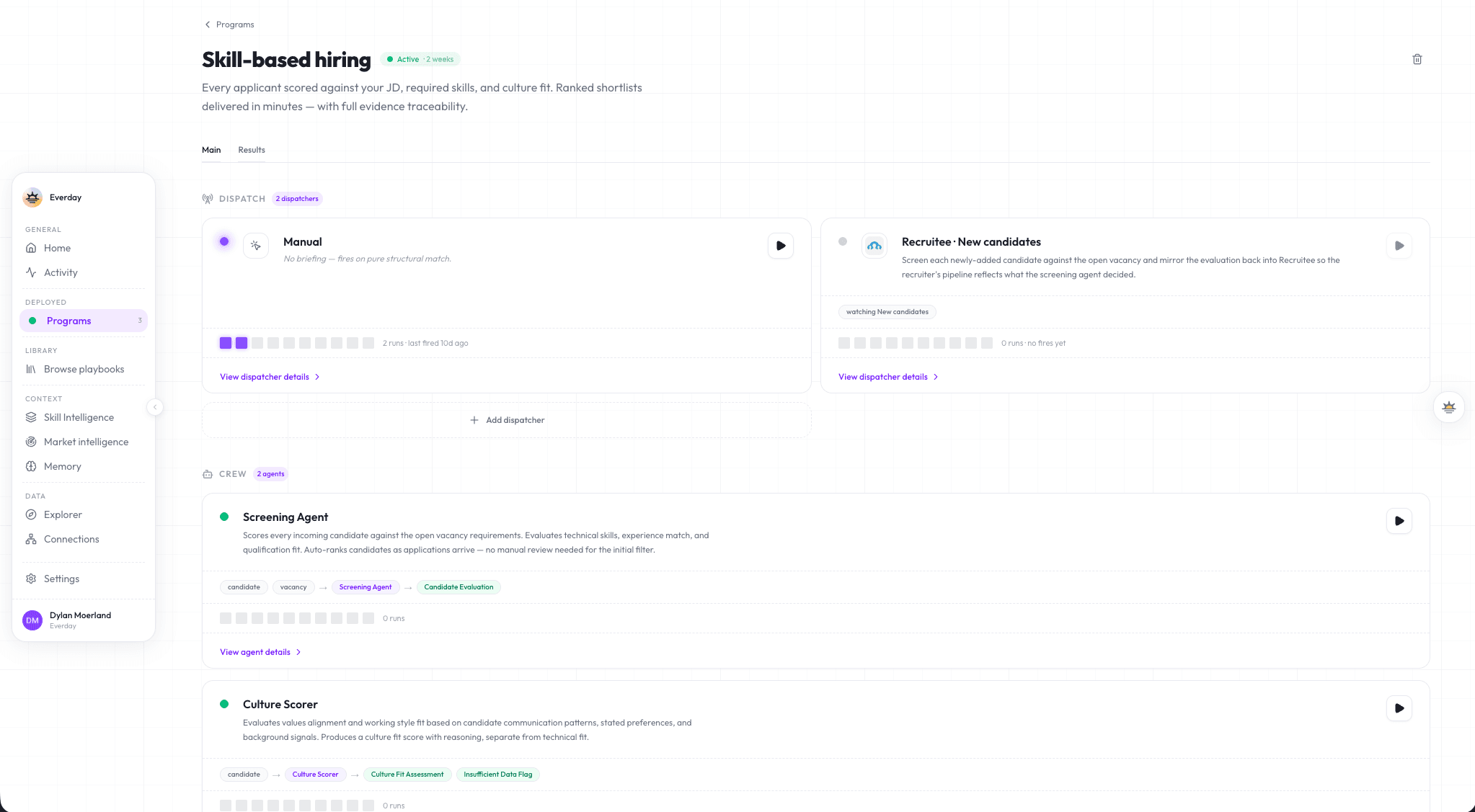Open the floating Everday assistant icon
The height and width of the screenshot is (812, 1475).
coord(1449,407)
